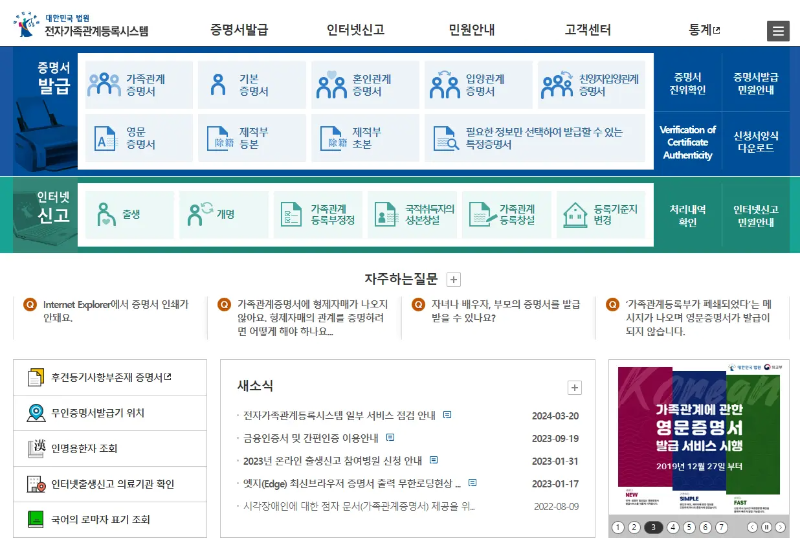Open FAQ about Internet Explorer 인쇄
The width and height of the screenshot is (800, 546).
(116, 311)
